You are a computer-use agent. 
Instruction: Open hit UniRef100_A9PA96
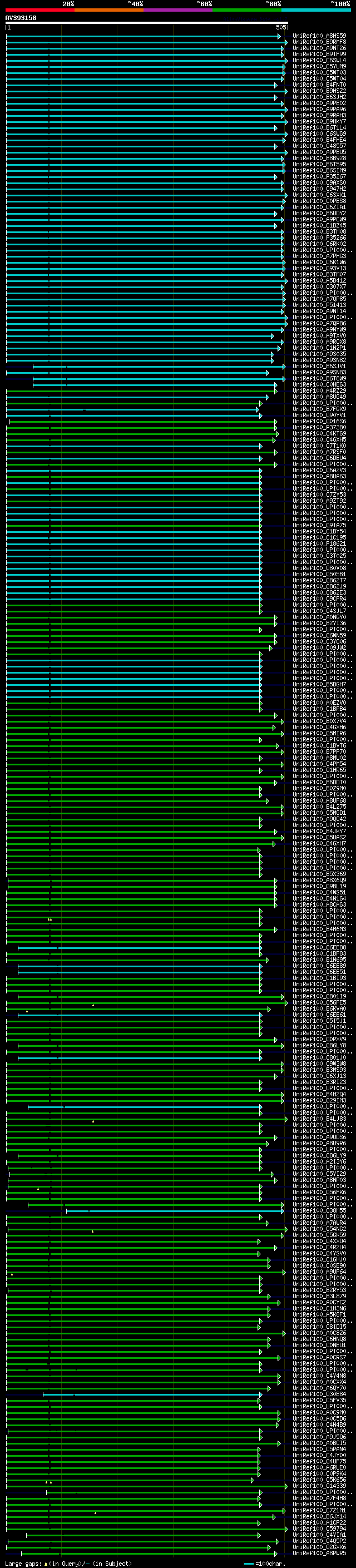coord(319,110)
